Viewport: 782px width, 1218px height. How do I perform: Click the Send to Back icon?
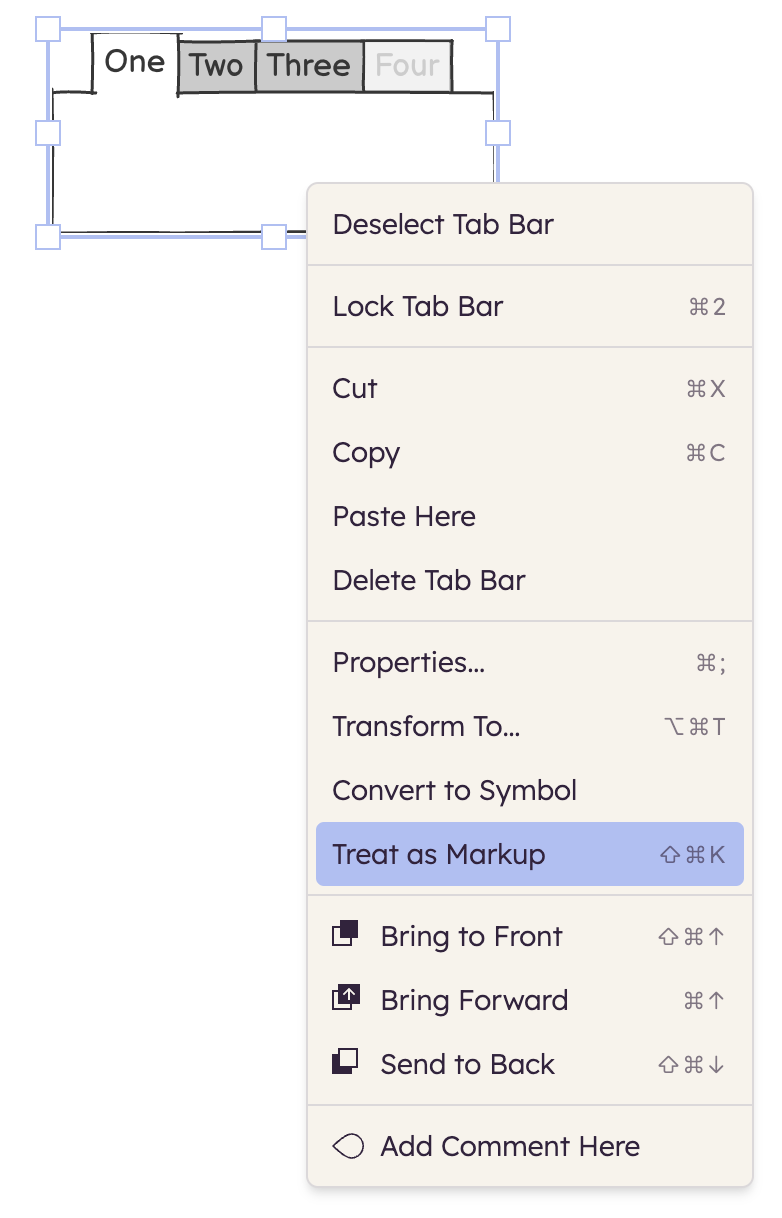coord(345,1062)
